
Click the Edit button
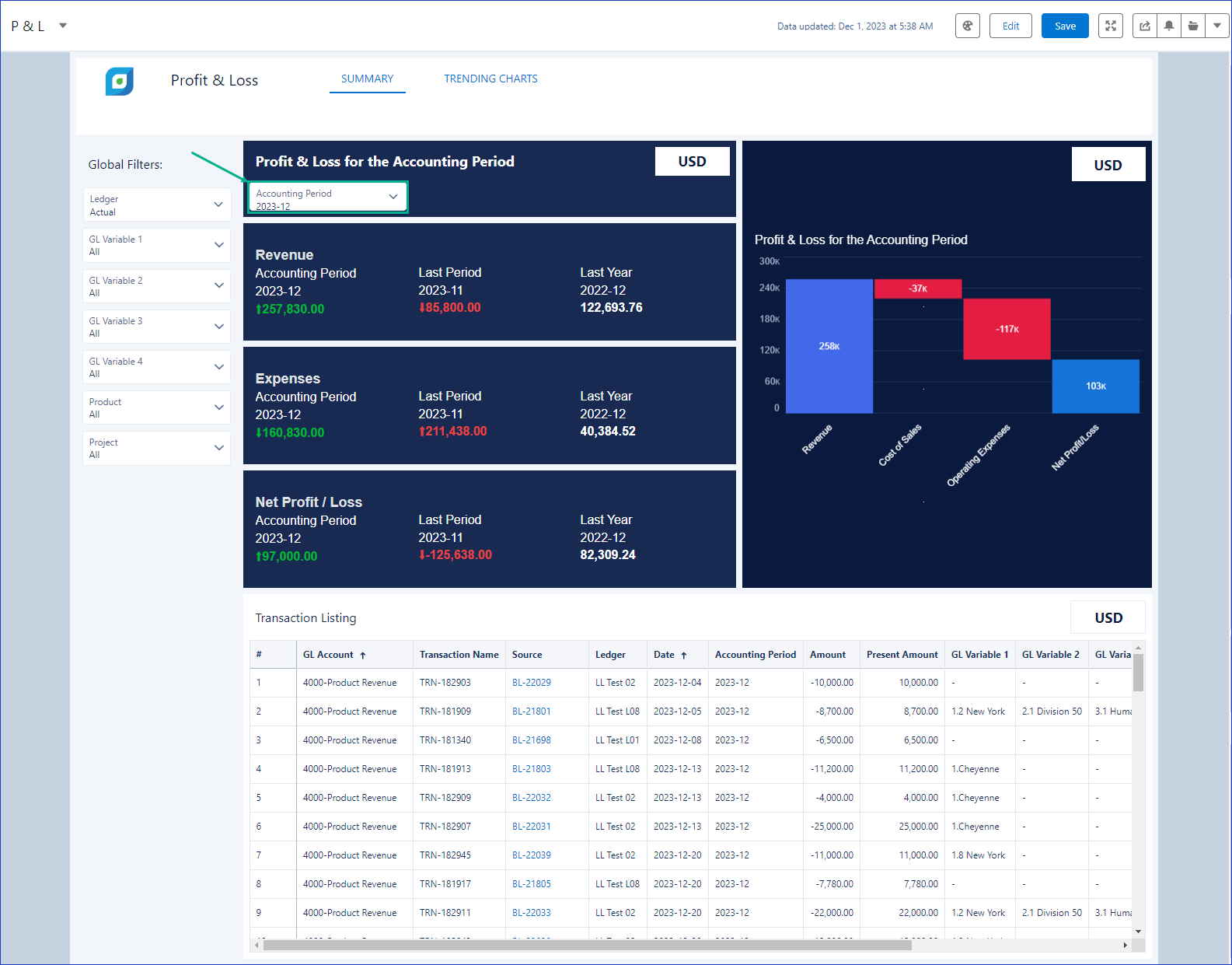point(1010,26)
